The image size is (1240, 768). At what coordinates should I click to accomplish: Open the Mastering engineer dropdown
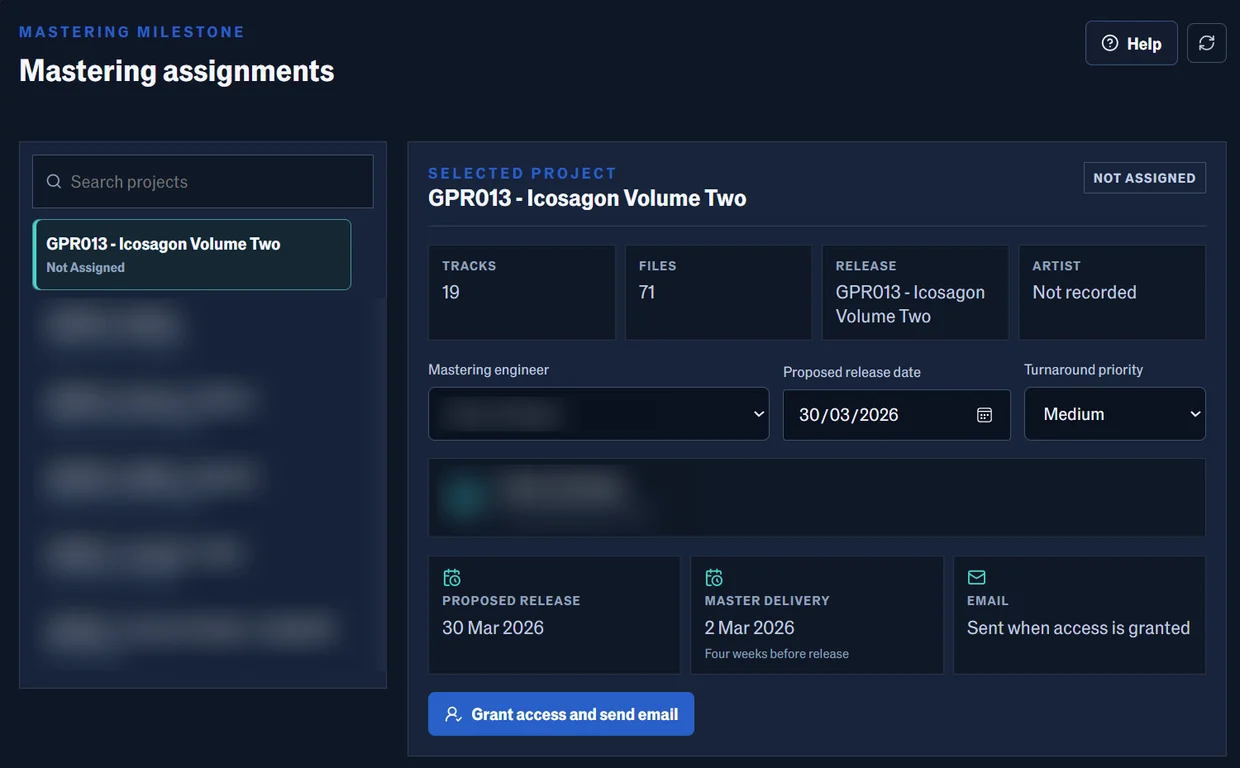(x=598, y=414)
